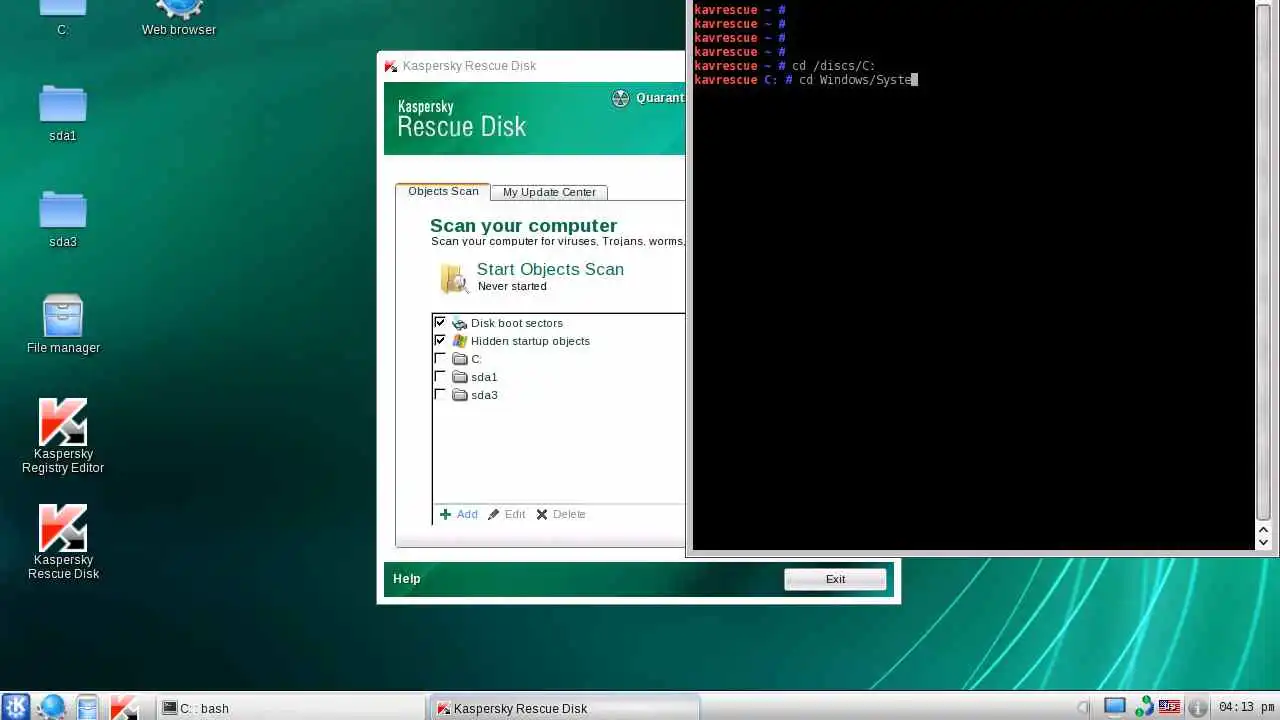The height and width of the screenshot is (720, 1280).
Task: Switch to the Objects Scan tab
Action: coord(443,191)
